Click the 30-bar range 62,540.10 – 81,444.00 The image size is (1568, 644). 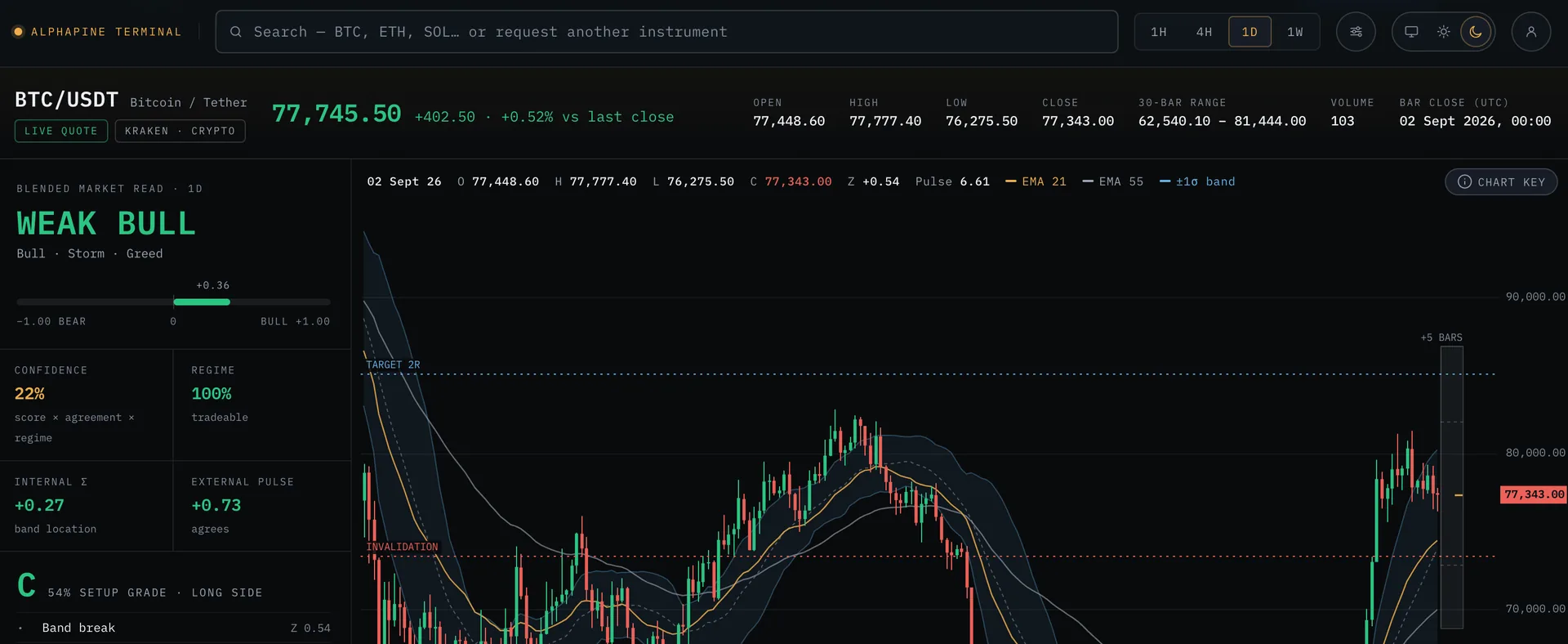(x=1223, y=121)
